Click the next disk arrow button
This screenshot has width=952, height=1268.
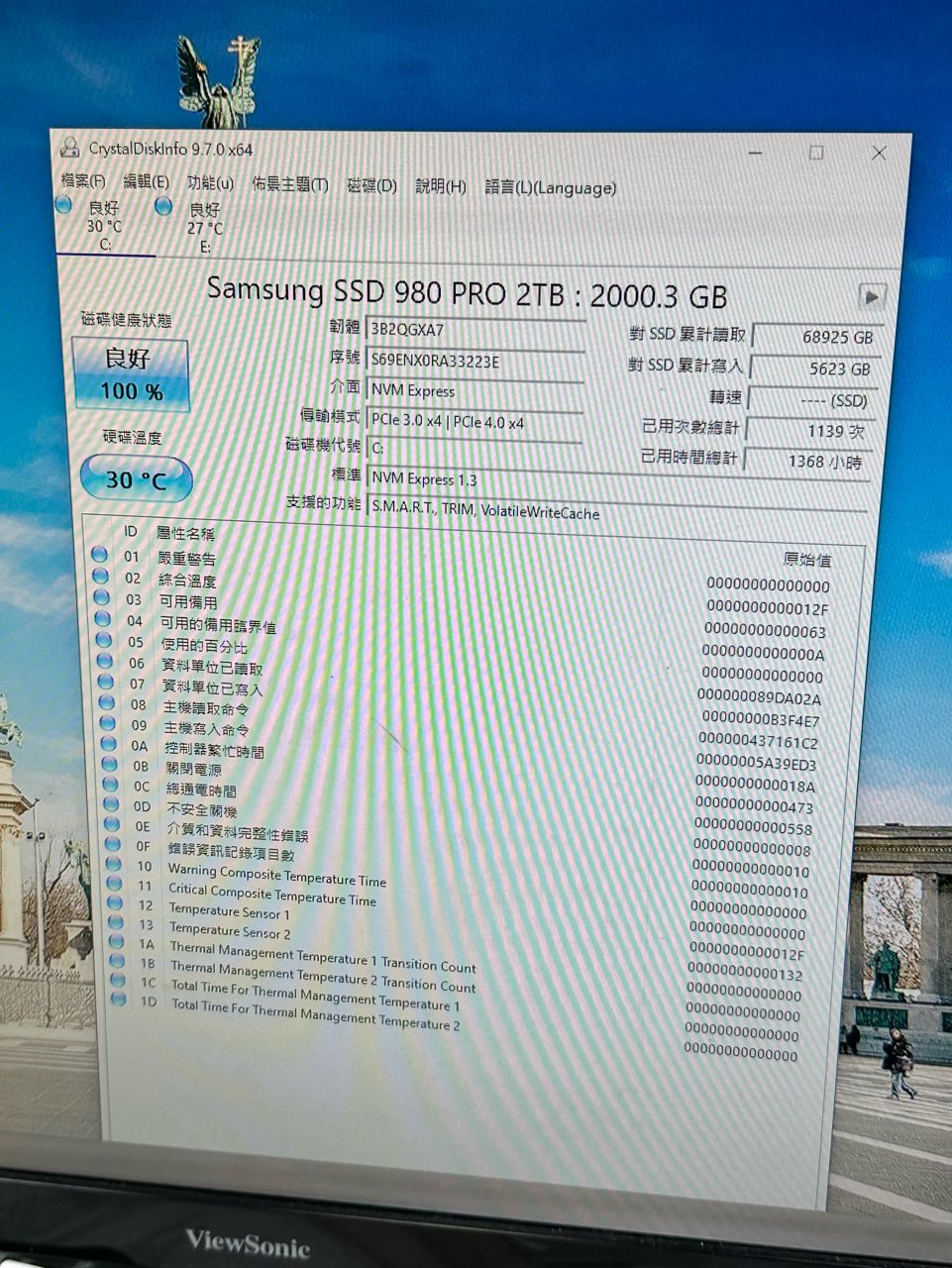point(871,296)
